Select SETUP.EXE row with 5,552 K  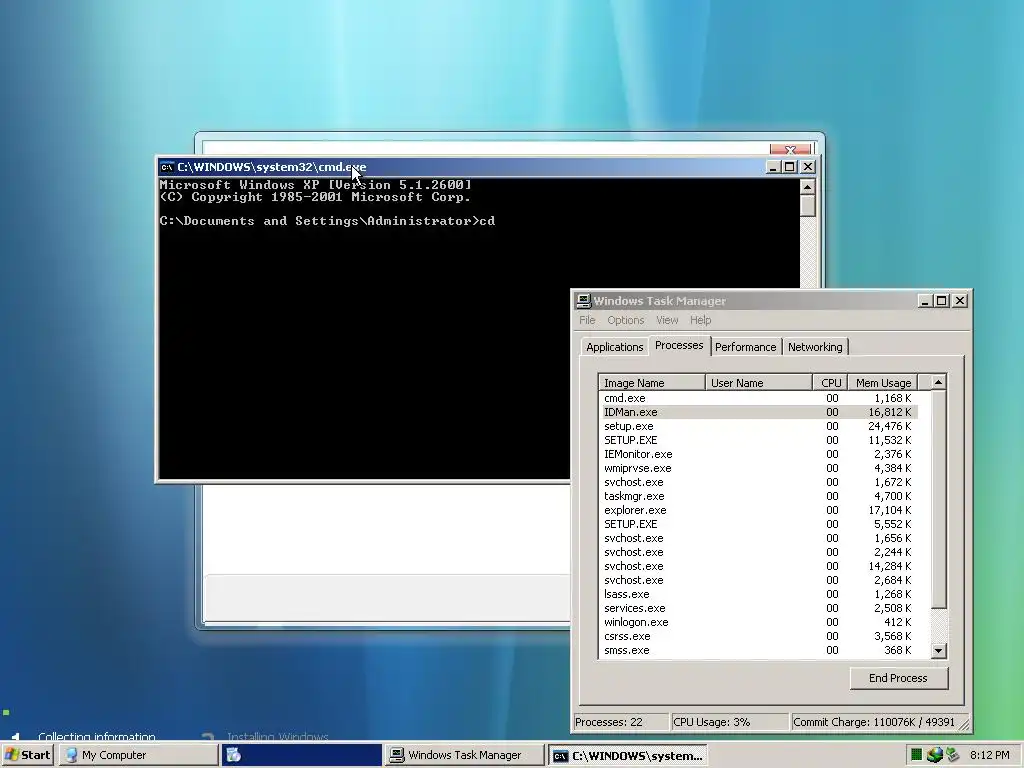pos(758,524)
